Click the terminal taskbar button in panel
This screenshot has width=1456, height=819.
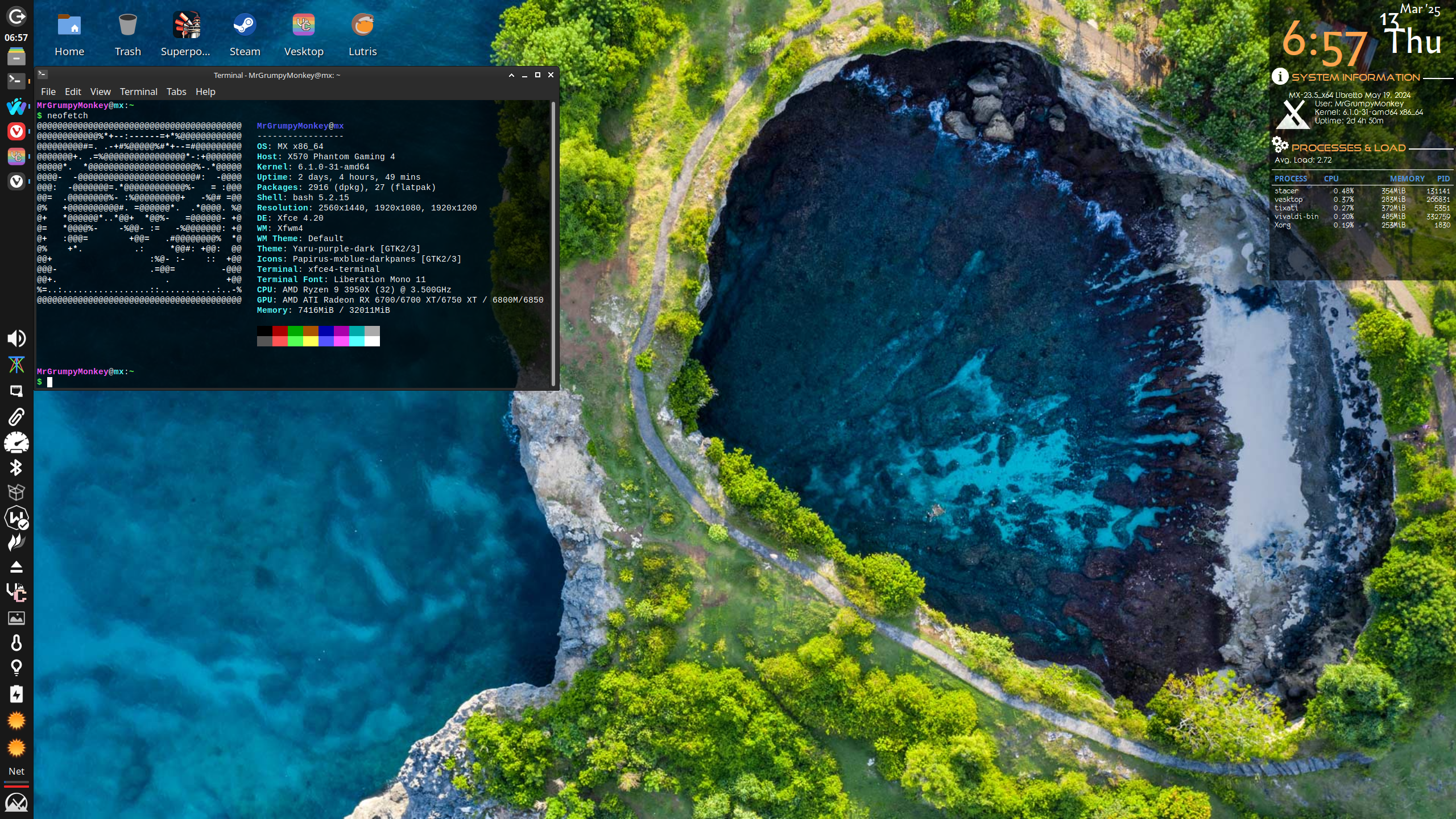tap(16, 81)
